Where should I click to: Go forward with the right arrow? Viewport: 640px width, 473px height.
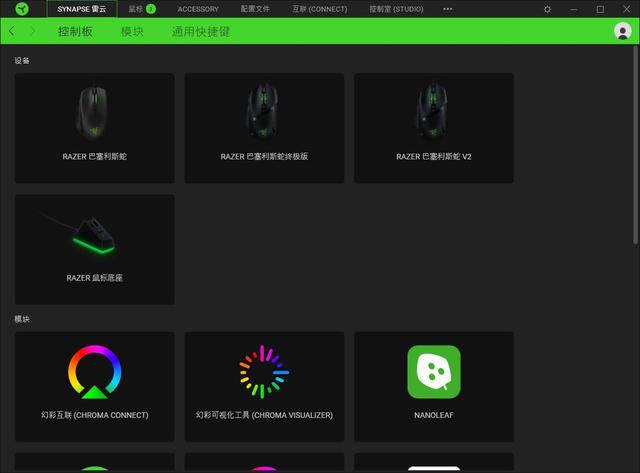point(33,31)
